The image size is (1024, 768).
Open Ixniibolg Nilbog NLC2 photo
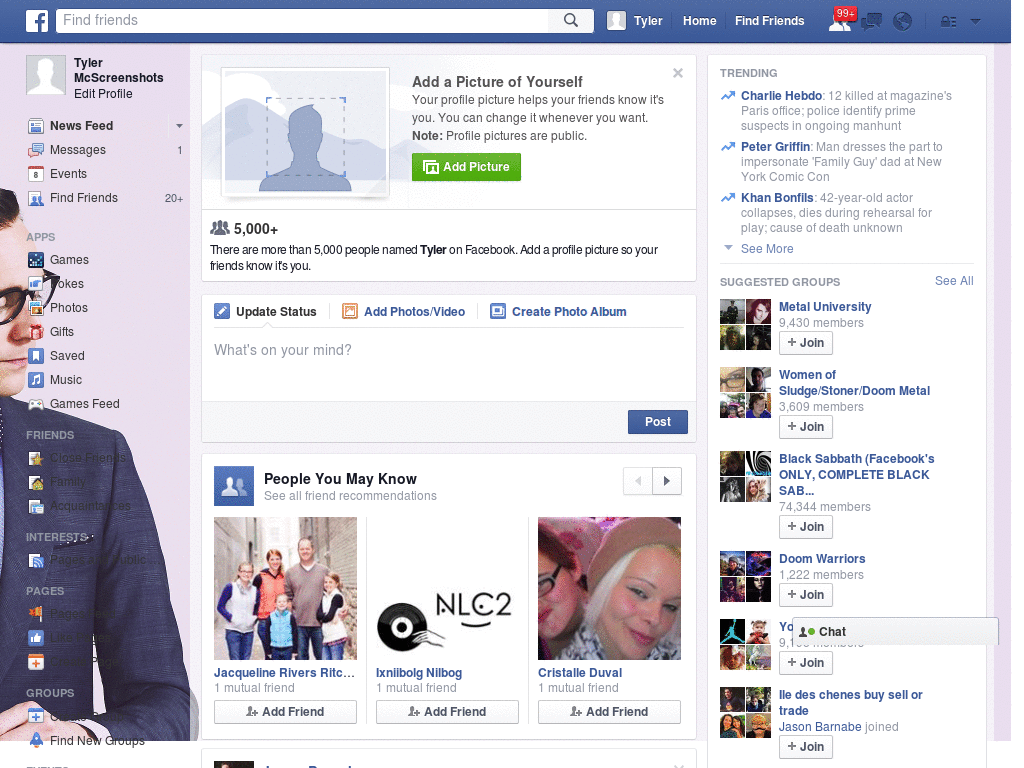(447, 588)
